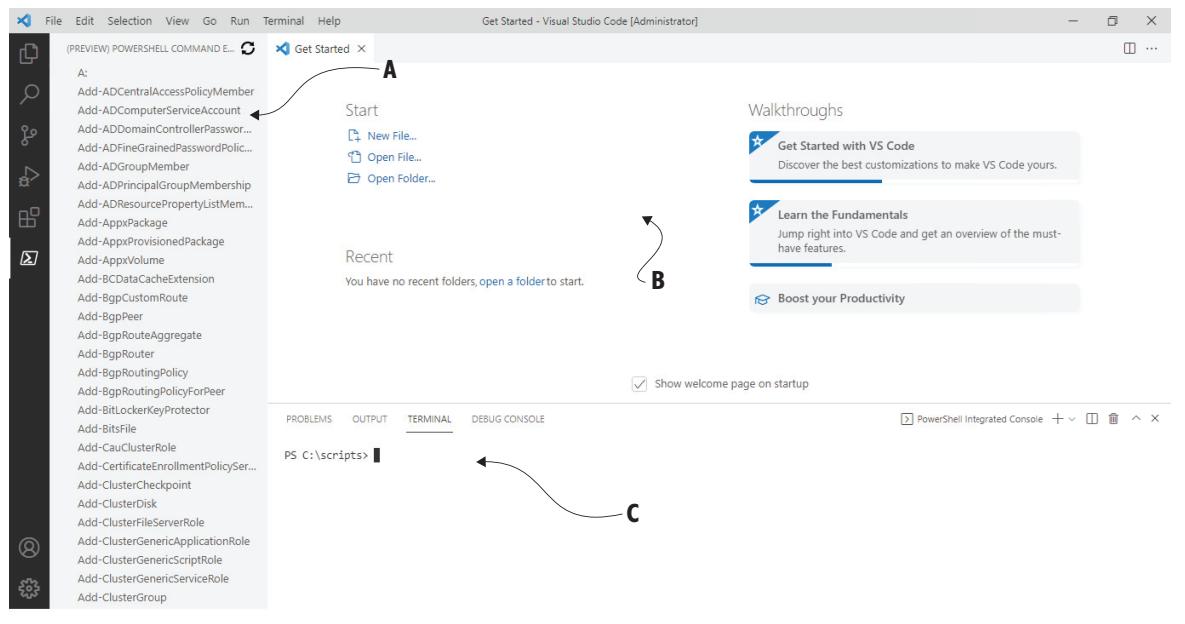Split the editor to the right
1185x624 pixels.
[1129, 48]
